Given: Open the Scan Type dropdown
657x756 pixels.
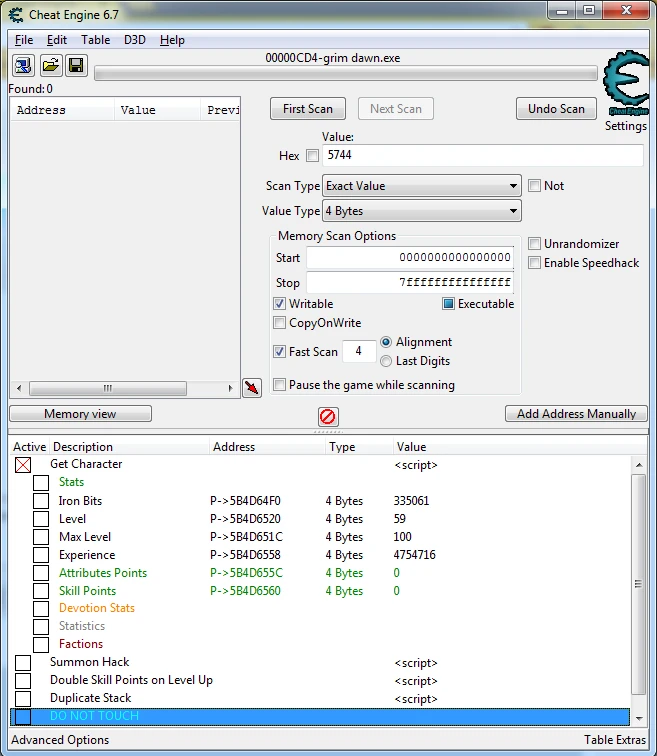Looking at the screenshot, I should pos(422,186).
